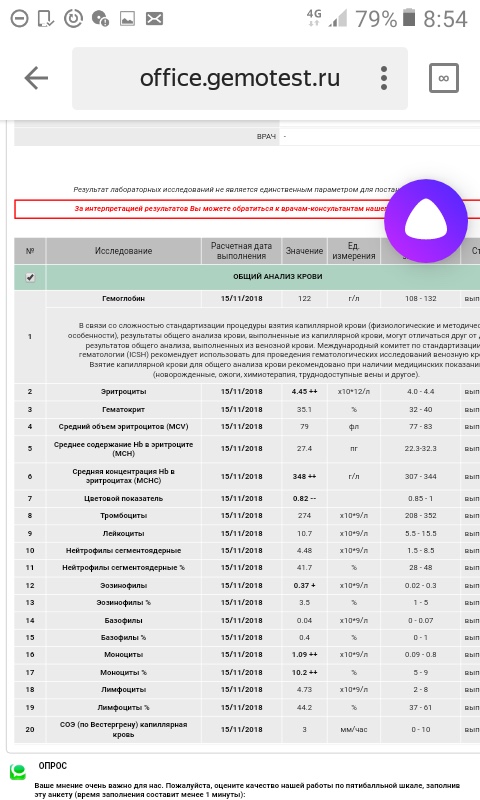Tap the Расчетная дата выполнения header
The width and height of the screenshot is (480, 800).
[x=242, y=251]
